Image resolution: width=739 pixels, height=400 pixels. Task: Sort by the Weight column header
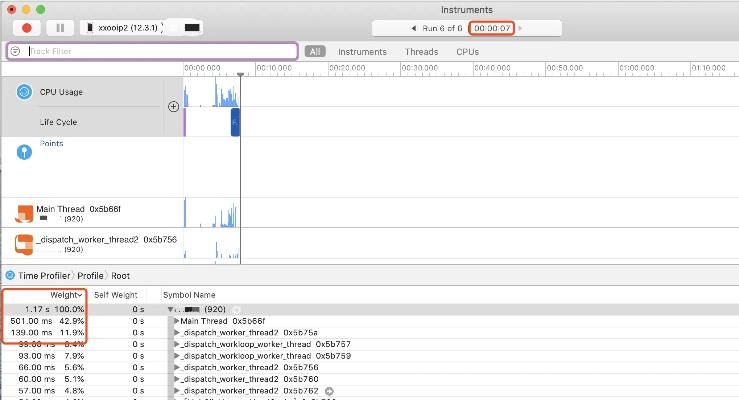(64, 295)
